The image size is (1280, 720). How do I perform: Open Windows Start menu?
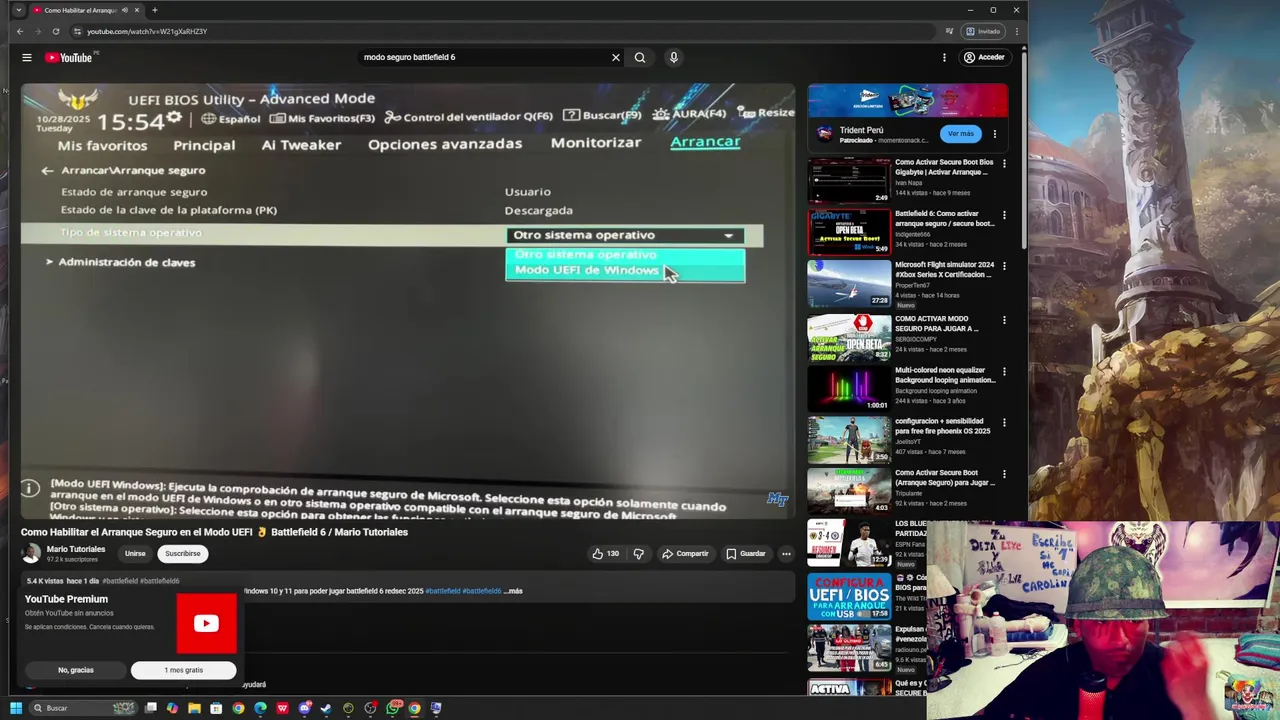click(16, 708)
